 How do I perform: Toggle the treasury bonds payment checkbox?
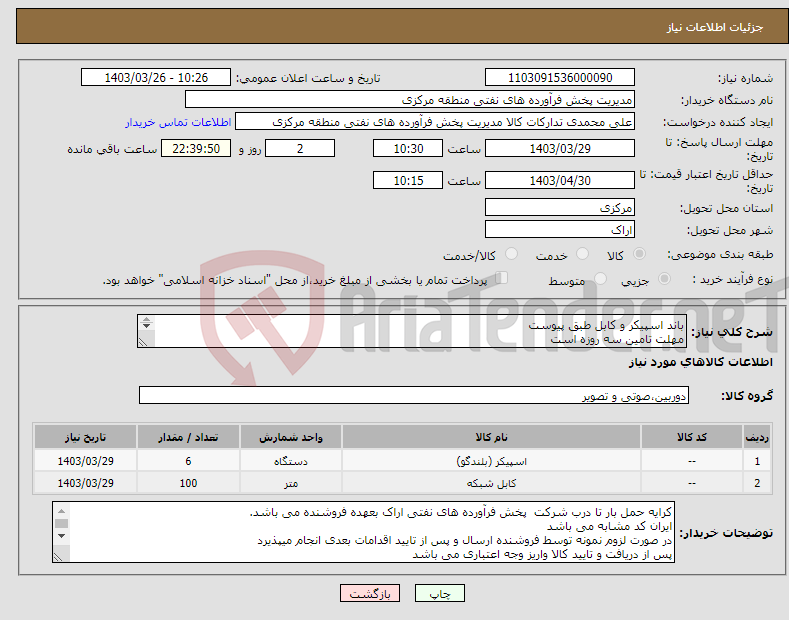(x=501, y=278)
